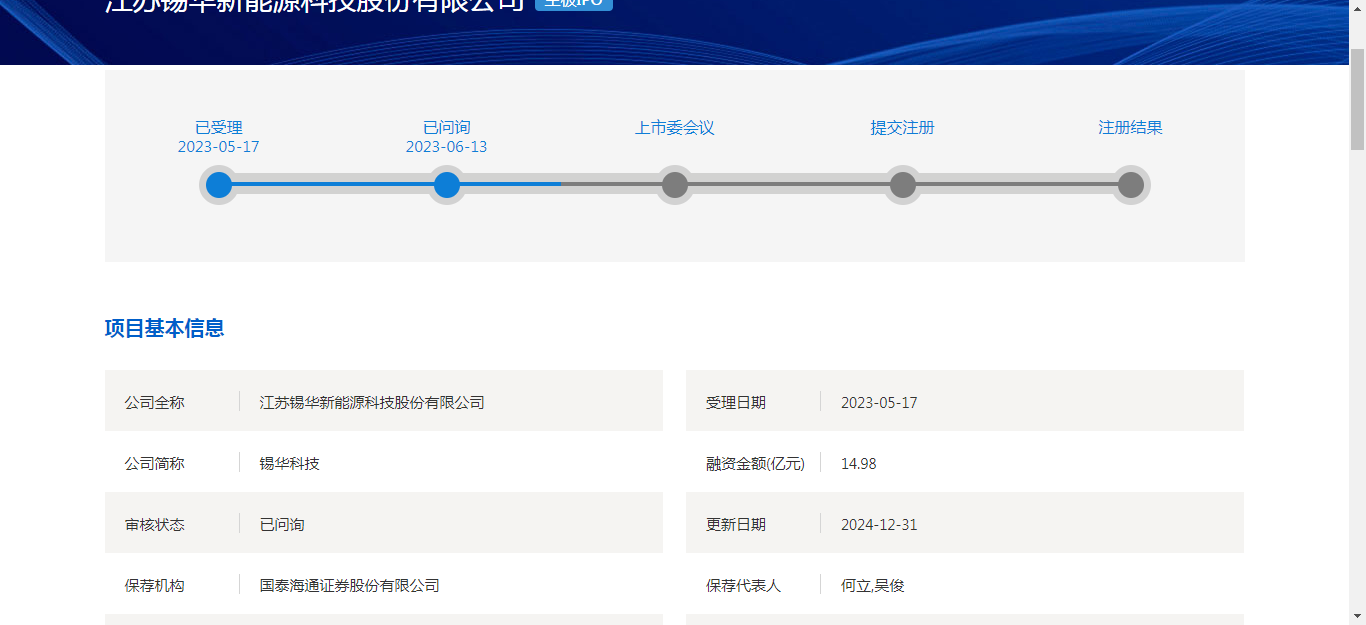1366x625 pixels.
Task: Click the 上市委会议 timeline step circle
Action: (675, 185)
